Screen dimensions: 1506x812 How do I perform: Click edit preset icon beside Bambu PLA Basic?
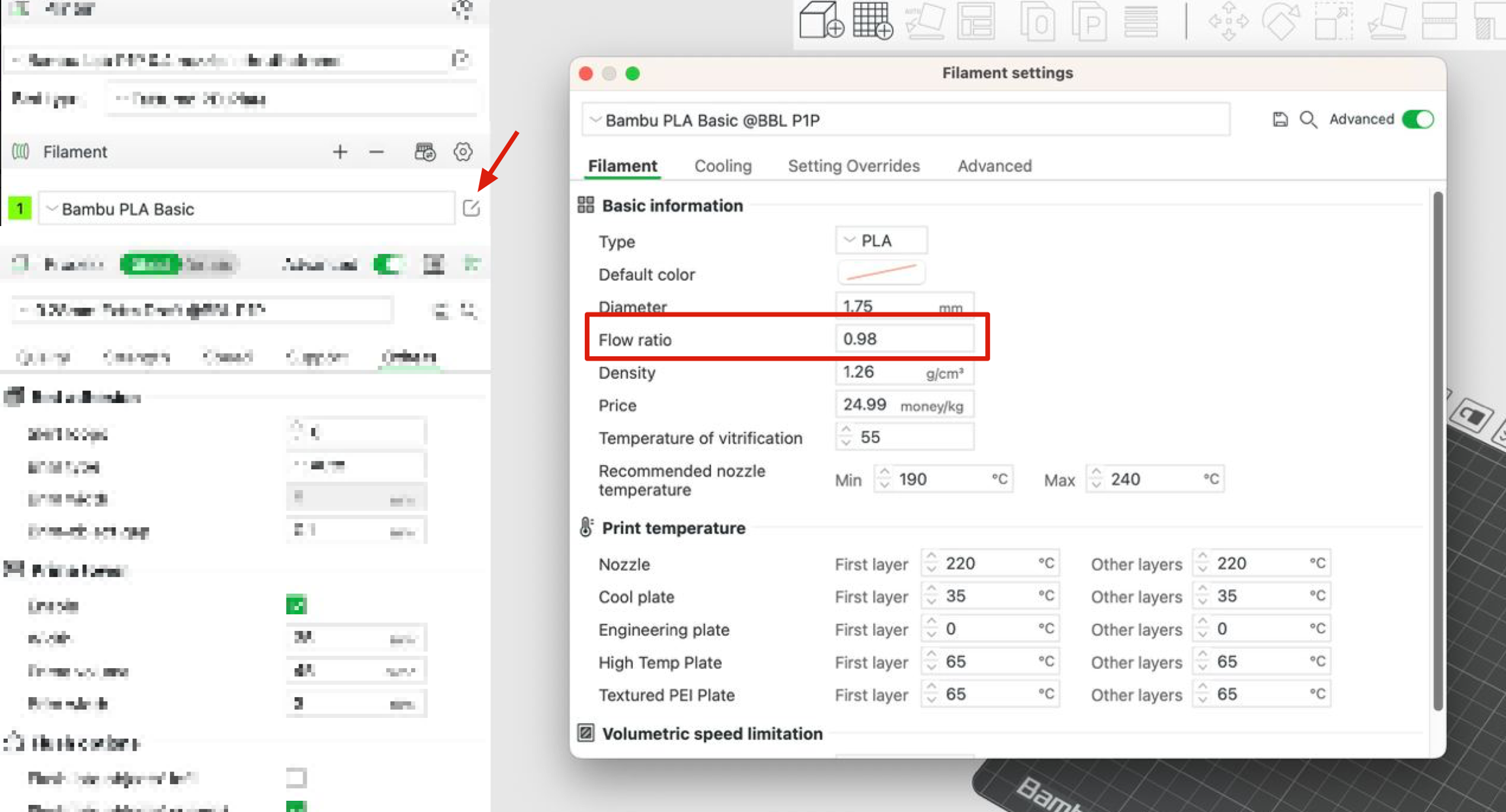pos(471,208)
